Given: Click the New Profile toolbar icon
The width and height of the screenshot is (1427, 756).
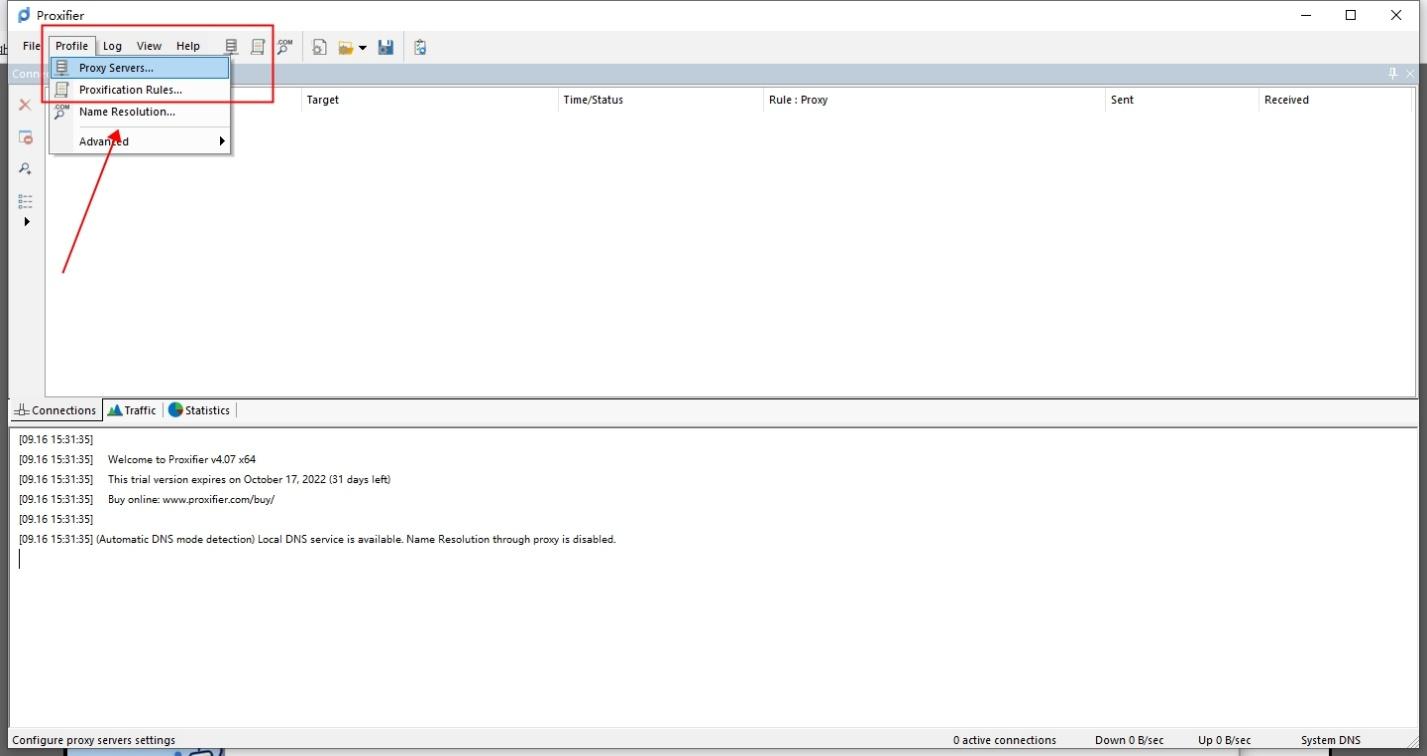Looking at the screenshot, I should [x=319, y=46].
